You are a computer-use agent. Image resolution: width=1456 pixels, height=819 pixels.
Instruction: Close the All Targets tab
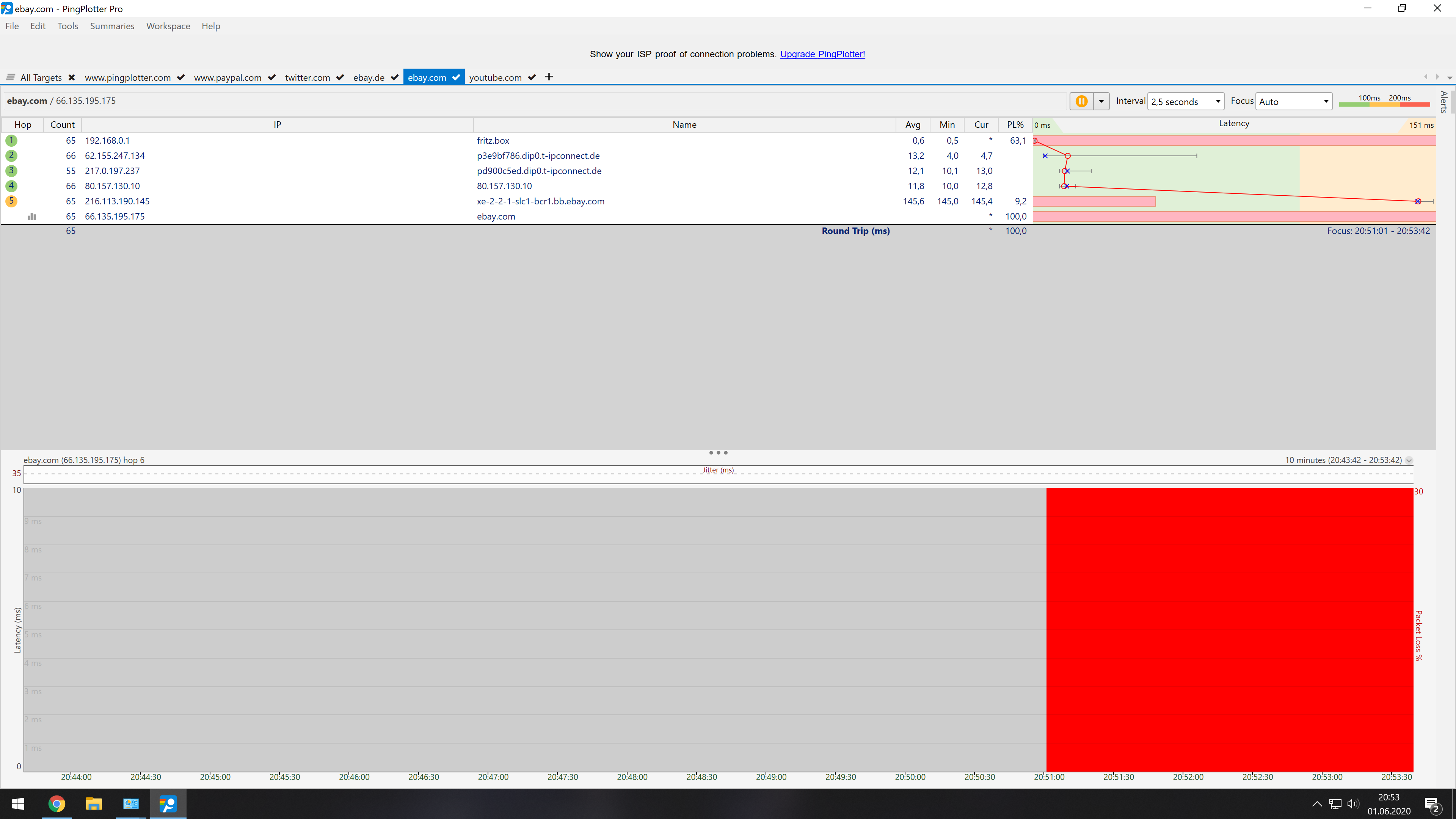(72, 77)
